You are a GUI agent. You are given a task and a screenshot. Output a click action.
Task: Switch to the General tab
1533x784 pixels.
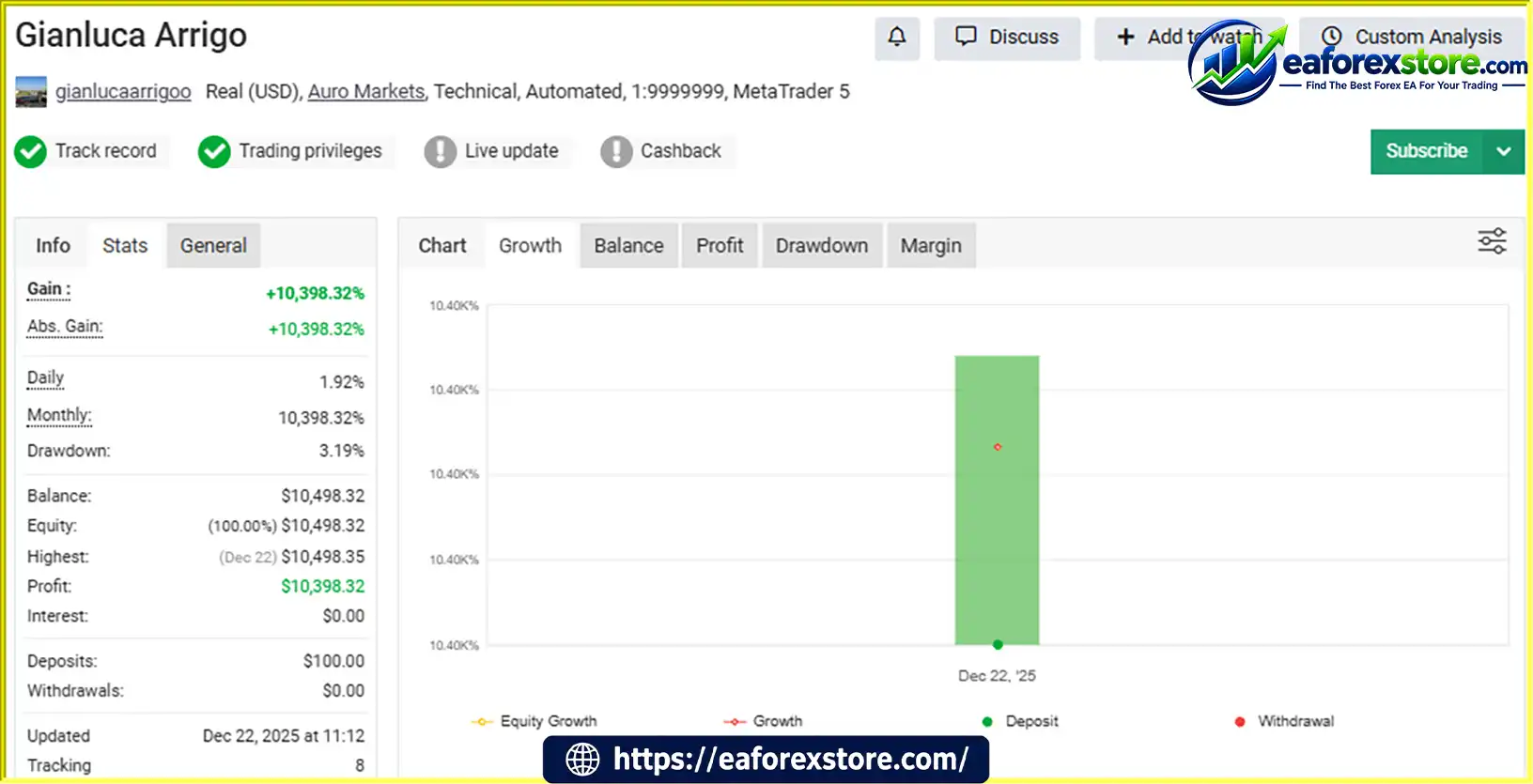tap(213, 245)
